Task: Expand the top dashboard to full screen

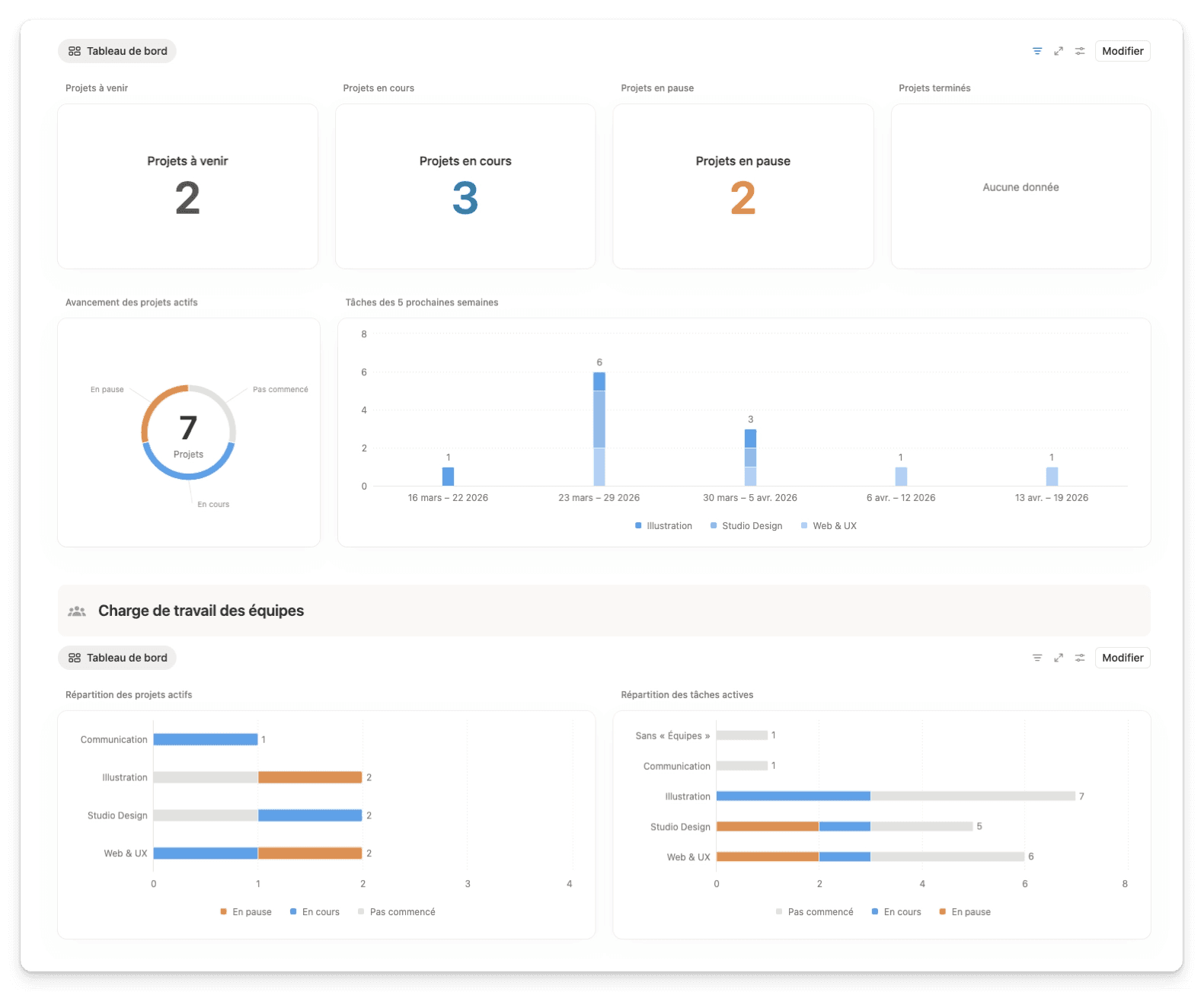Action: (1058, 51)
